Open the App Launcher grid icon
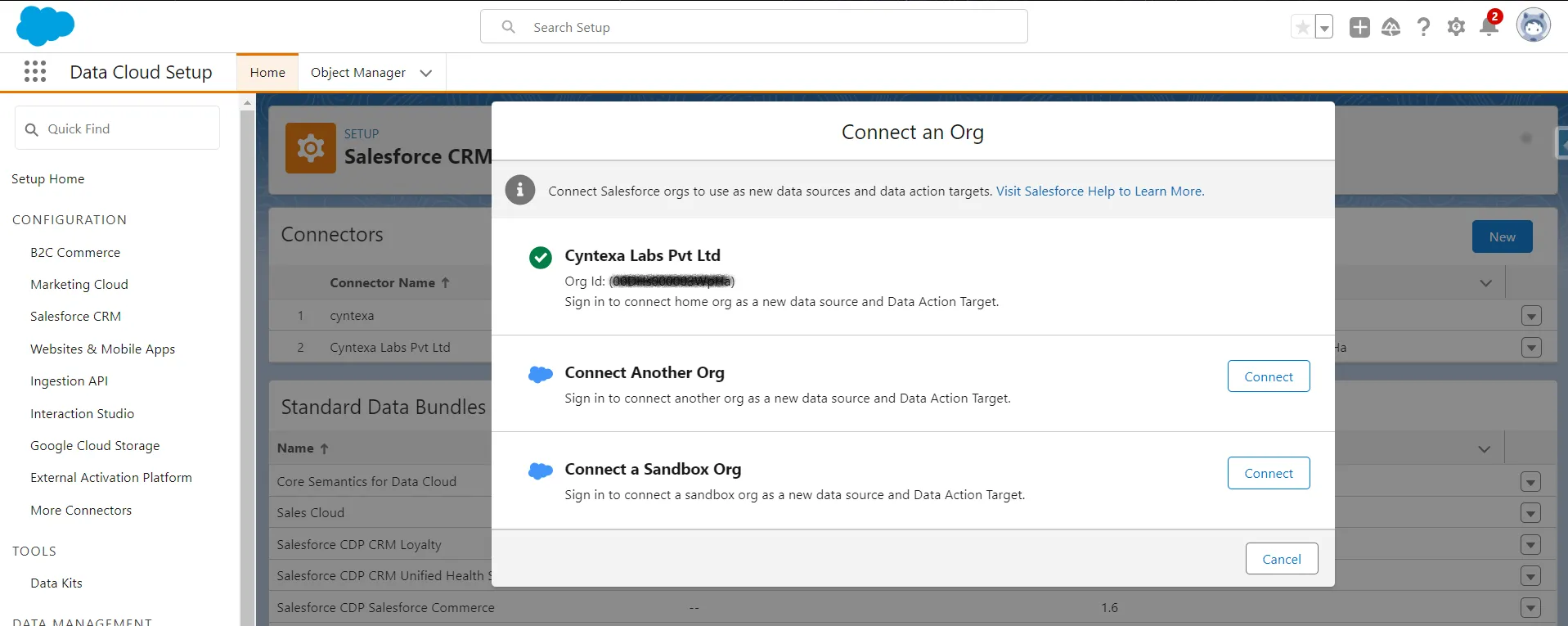Image resolution: width=1568 pixels, height=626 pixels. (35, 72)
